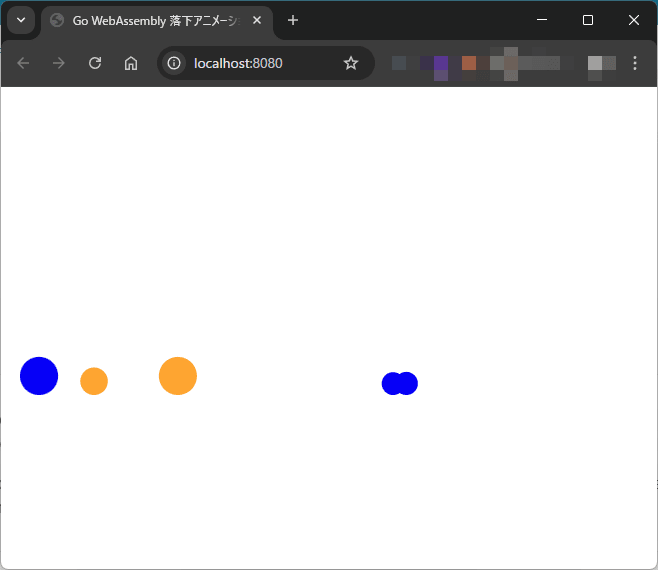This screenshot has width=658, height=570.
Task: Reload the current page
Action: 95,63
